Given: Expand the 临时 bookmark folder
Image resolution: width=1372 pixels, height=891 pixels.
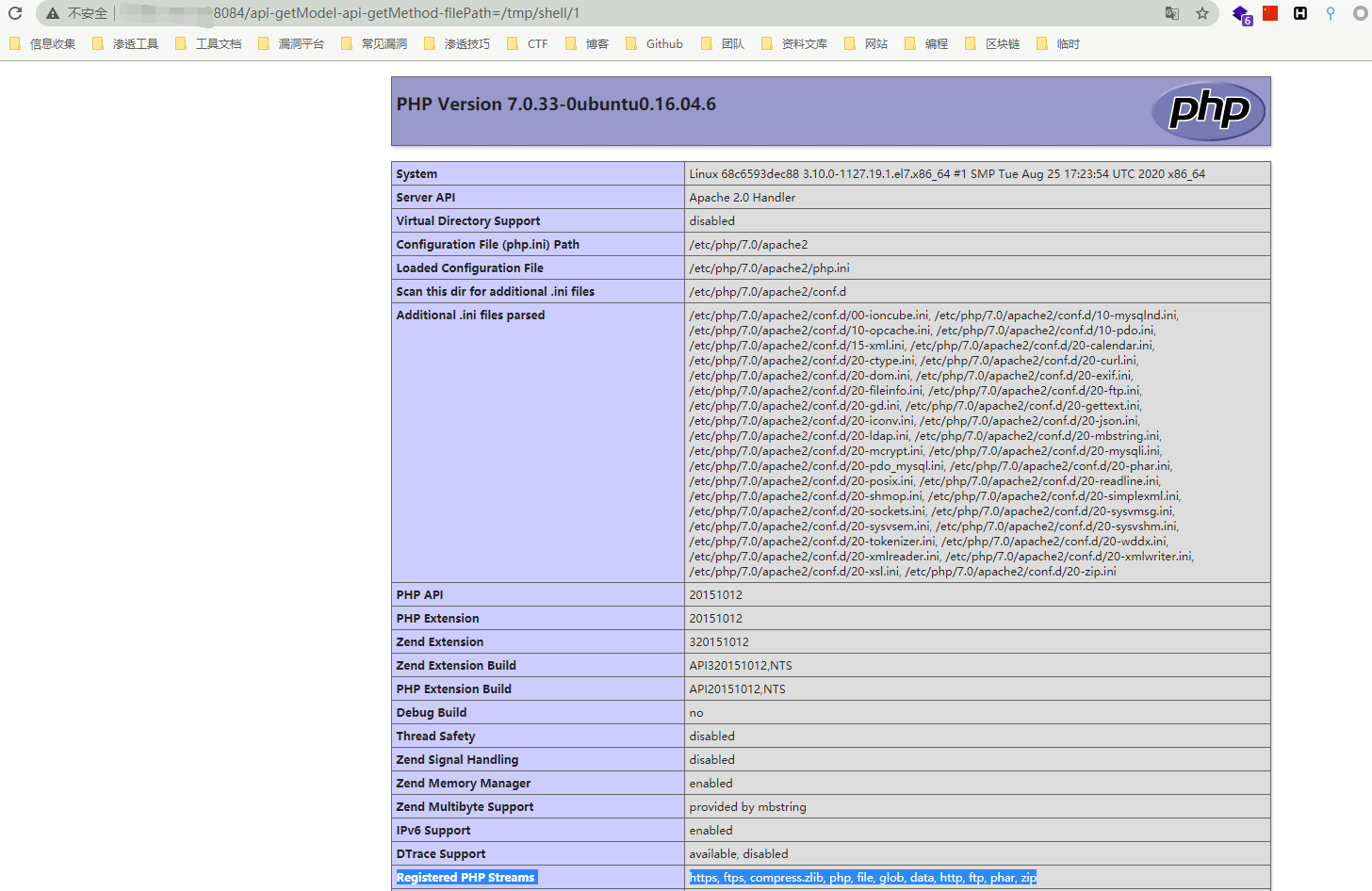Looking at the screenshot, I should (1058, 43).
